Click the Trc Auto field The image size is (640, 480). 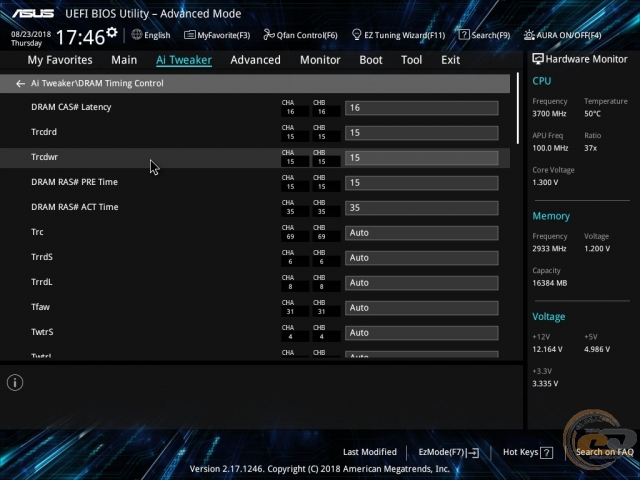point(422,233)
